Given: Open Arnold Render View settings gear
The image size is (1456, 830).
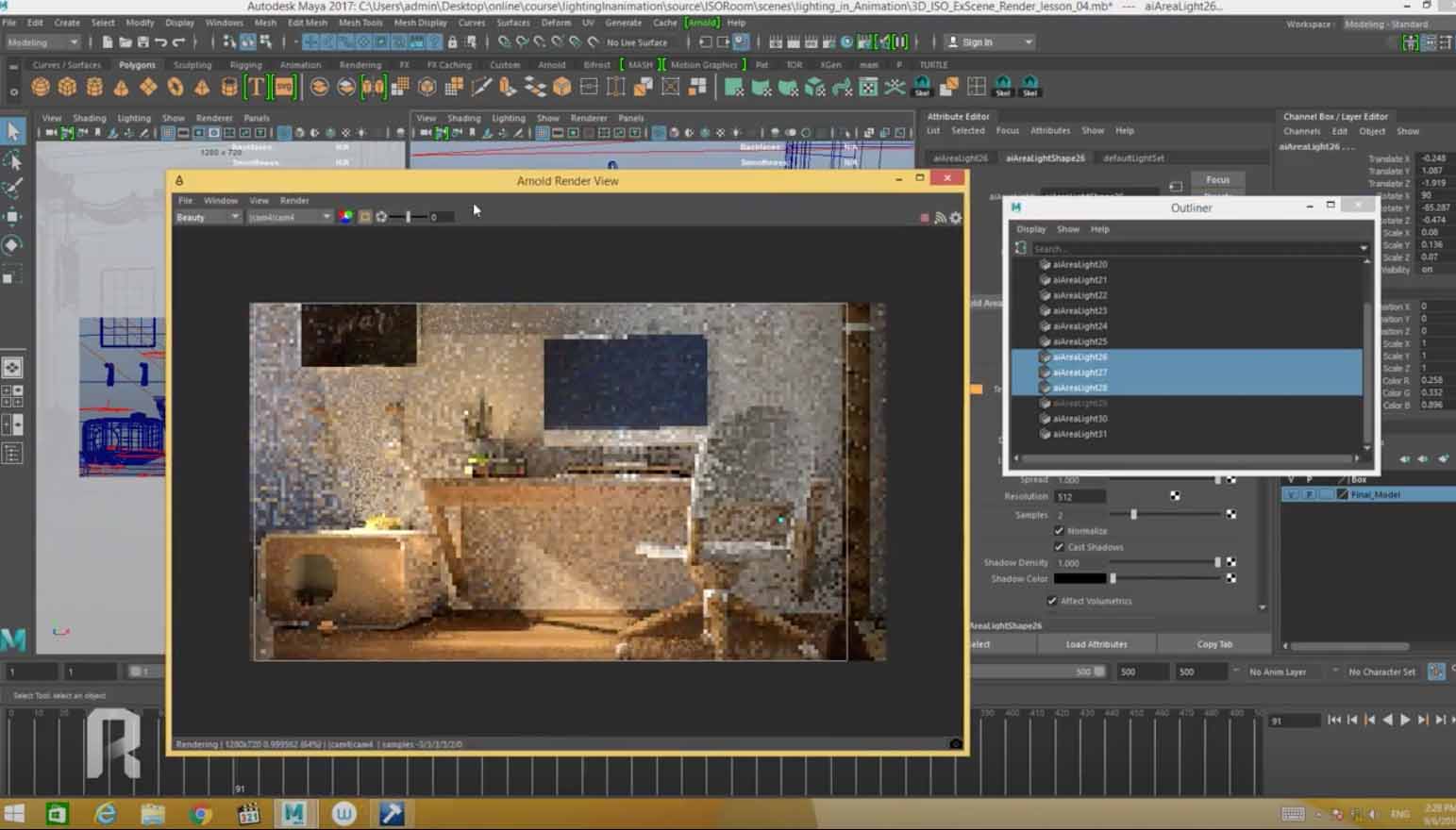Looking at the screenshot, I should click(x=956, y=218).
